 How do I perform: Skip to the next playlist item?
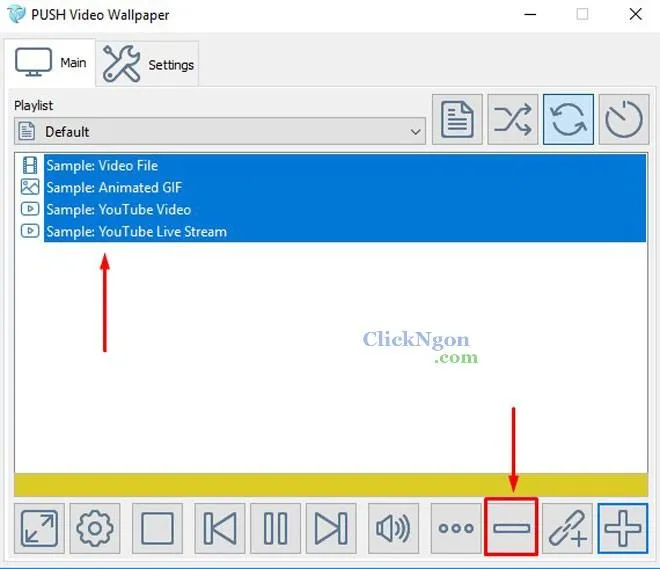331,528
